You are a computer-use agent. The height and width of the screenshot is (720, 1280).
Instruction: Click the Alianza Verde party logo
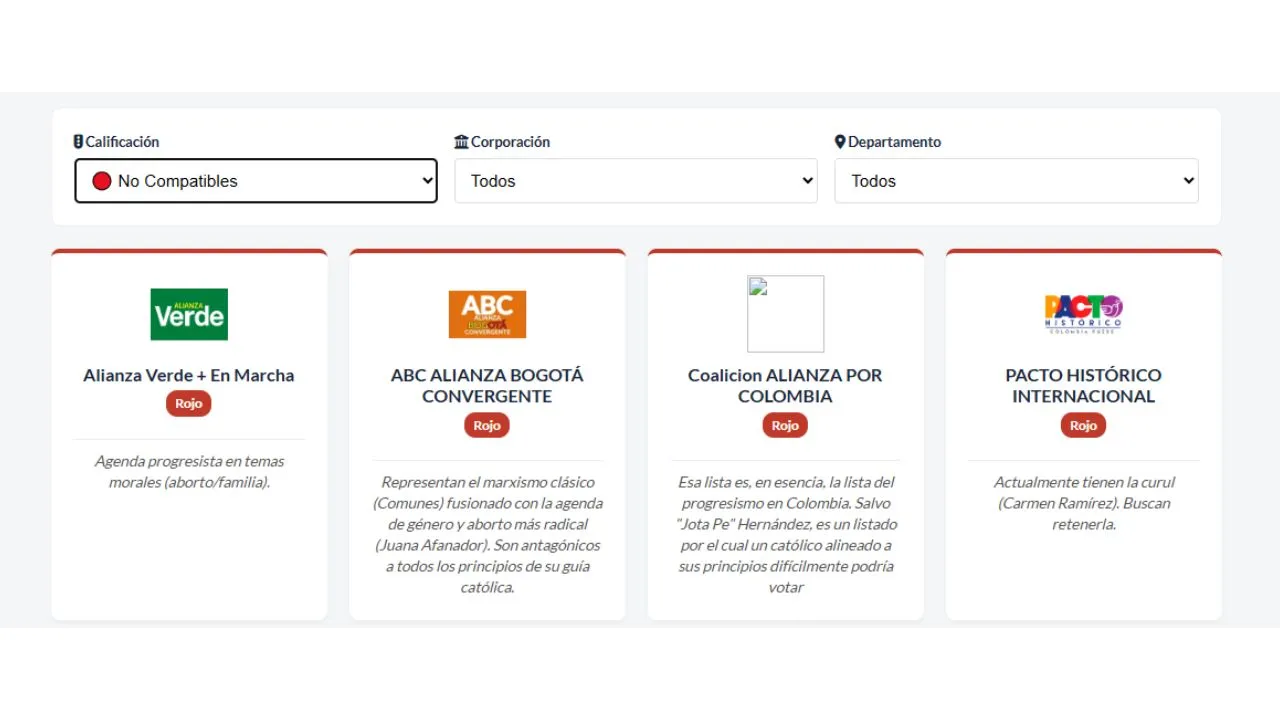click(189, 314)
